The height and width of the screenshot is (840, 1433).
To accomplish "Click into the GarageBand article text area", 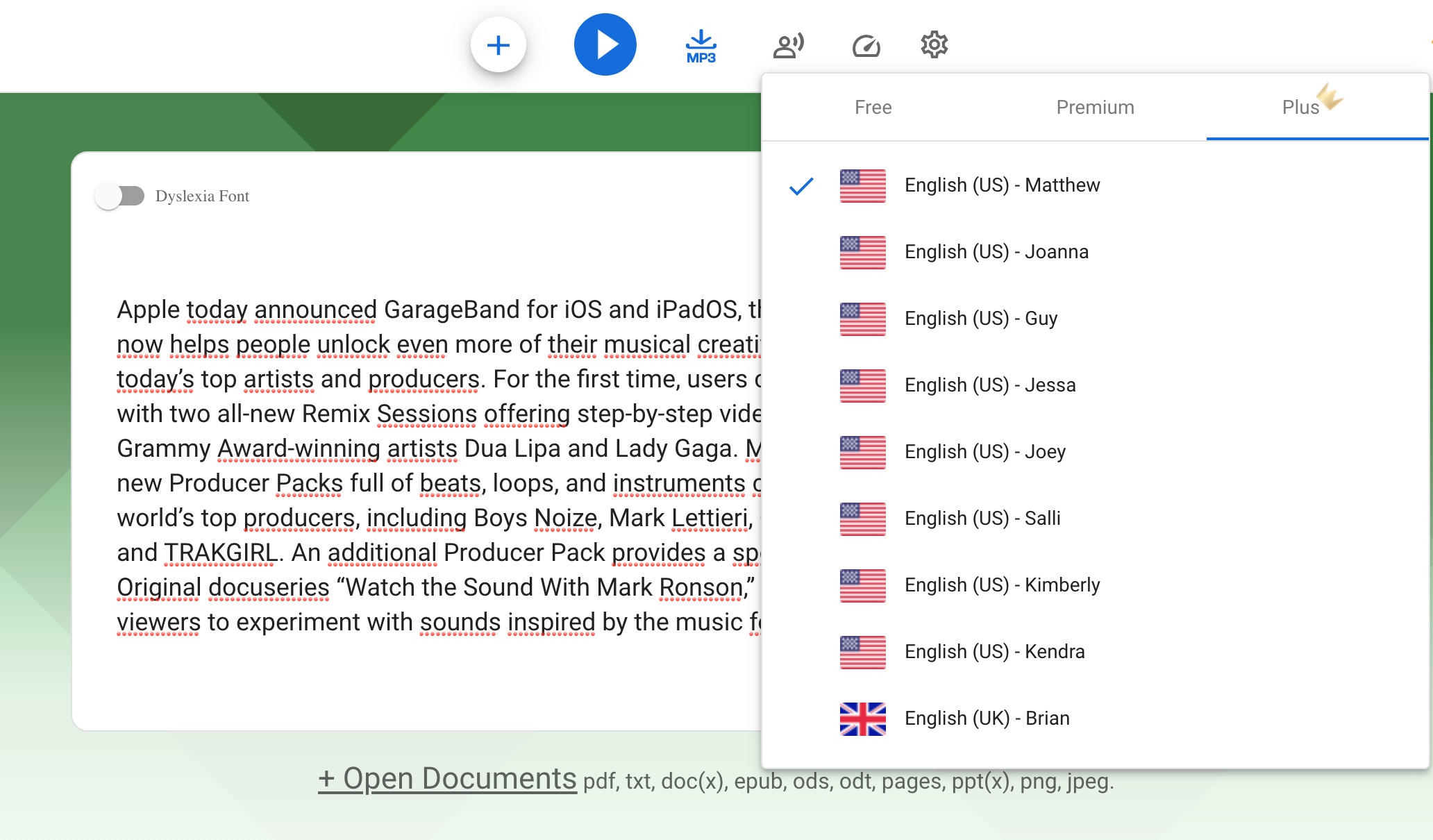I will click(x=437, y=465).
